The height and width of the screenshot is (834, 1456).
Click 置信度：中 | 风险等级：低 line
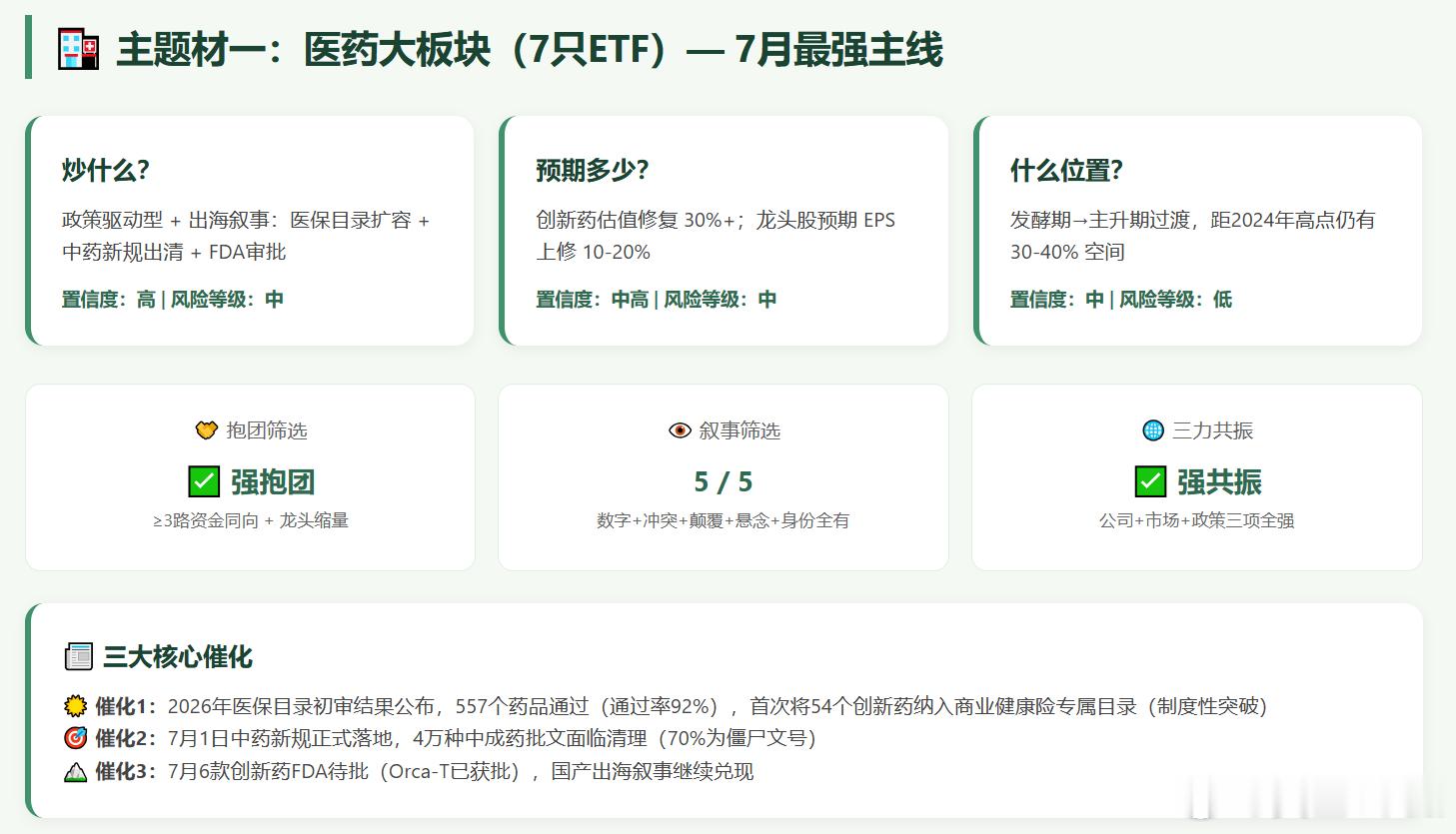pos(1121,299)
